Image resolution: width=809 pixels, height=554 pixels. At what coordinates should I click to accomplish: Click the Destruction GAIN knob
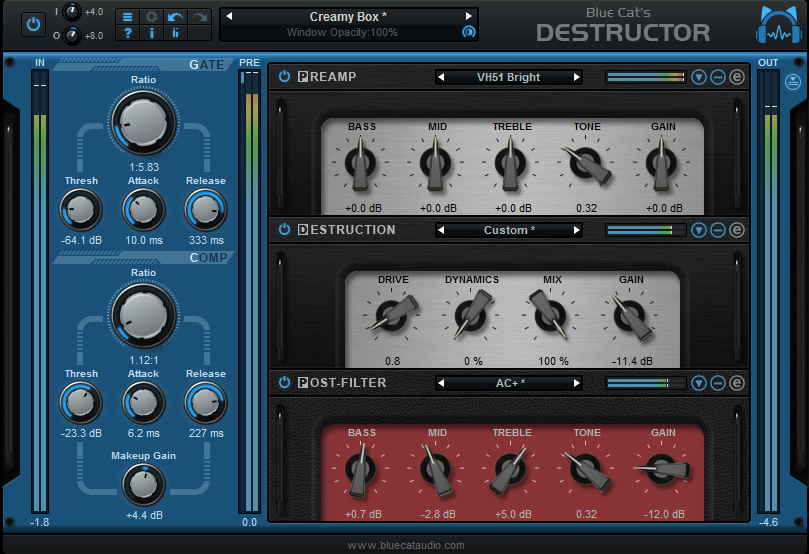click(x=630, y=316)
